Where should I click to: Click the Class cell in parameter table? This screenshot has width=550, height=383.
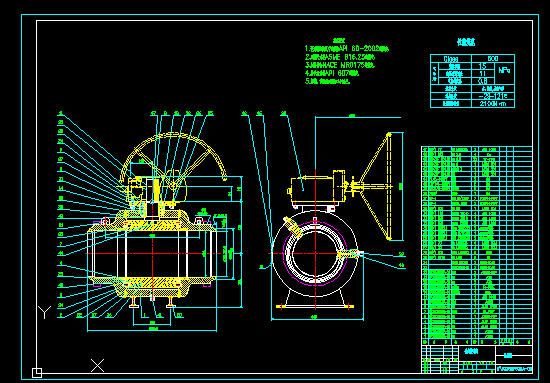[x=451, y=59]
